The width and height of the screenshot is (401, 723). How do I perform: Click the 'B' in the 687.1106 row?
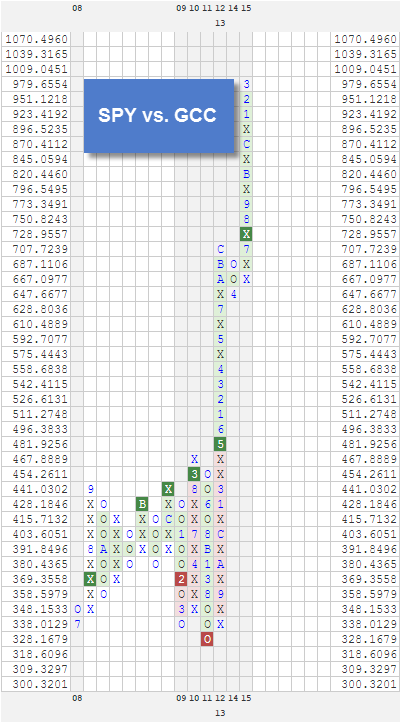coord(220,265)
